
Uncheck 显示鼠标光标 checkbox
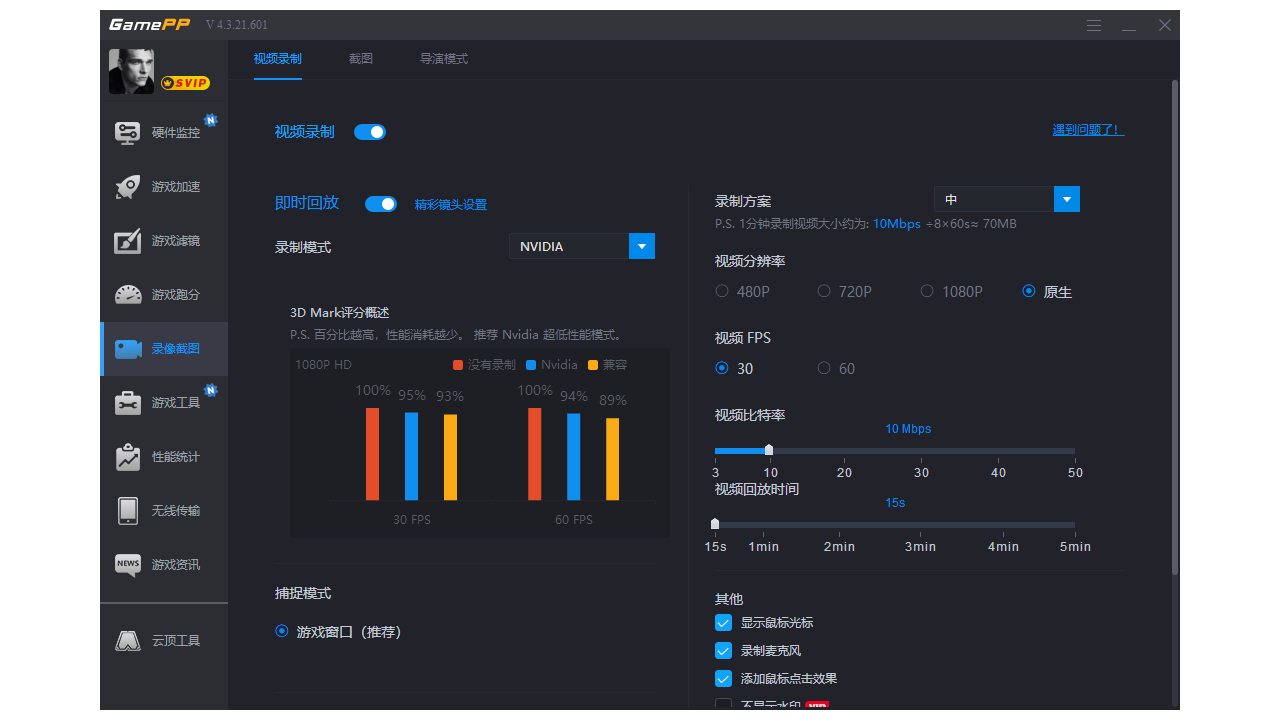pos(724,623)
